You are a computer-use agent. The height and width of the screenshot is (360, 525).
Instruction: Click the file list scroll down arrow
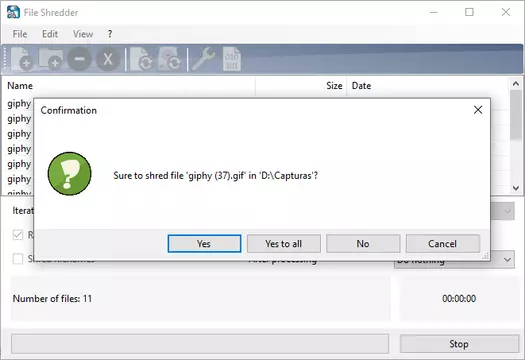[516, 188]
